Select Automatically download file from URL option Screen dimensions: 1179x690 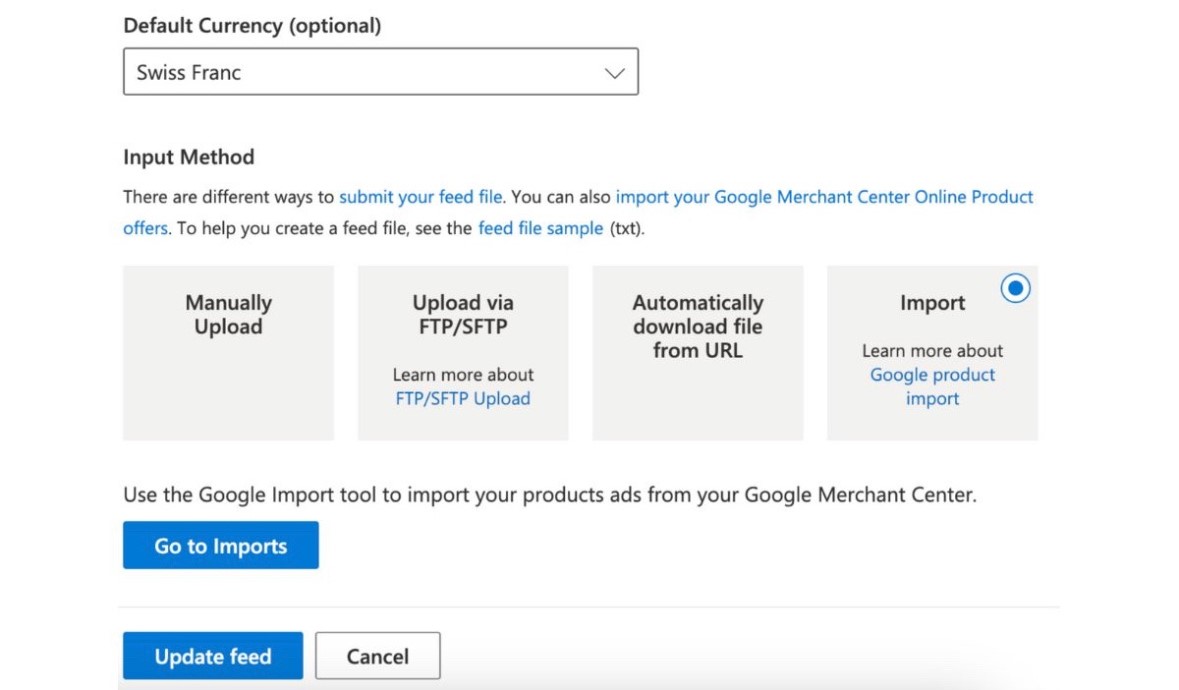[x=697, y=327]
